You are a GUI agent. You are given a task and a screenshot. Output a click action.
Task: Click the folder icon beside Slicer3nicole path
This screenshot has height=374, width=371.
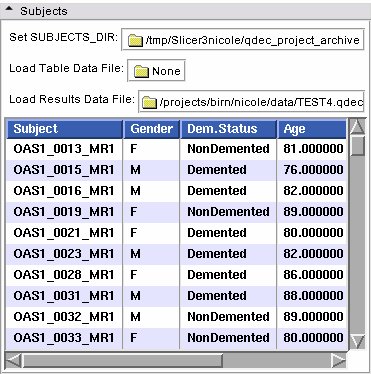[x=135, y=41]
